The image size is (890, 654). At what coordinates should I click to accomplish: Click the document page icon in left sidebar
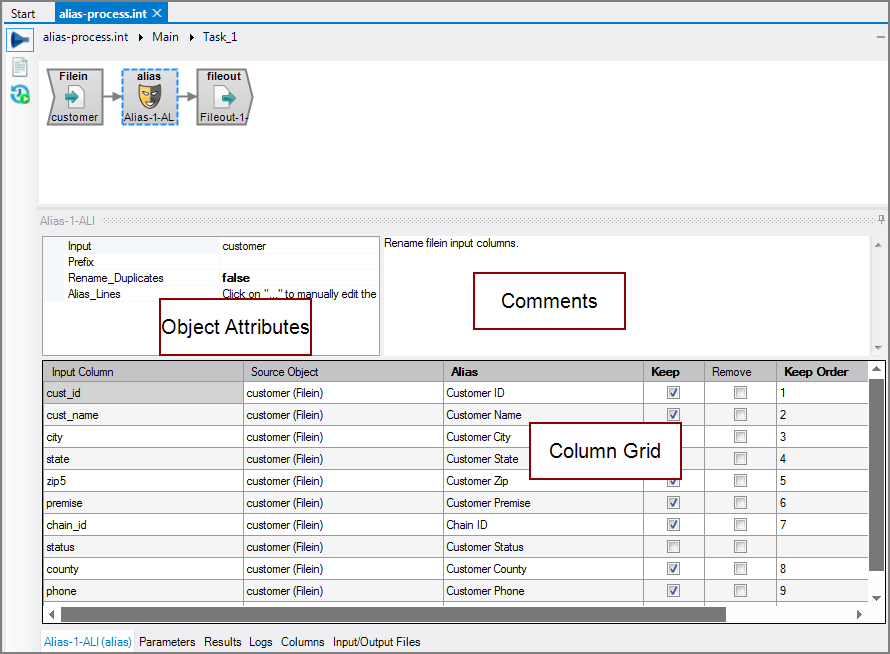pos(20,68)
